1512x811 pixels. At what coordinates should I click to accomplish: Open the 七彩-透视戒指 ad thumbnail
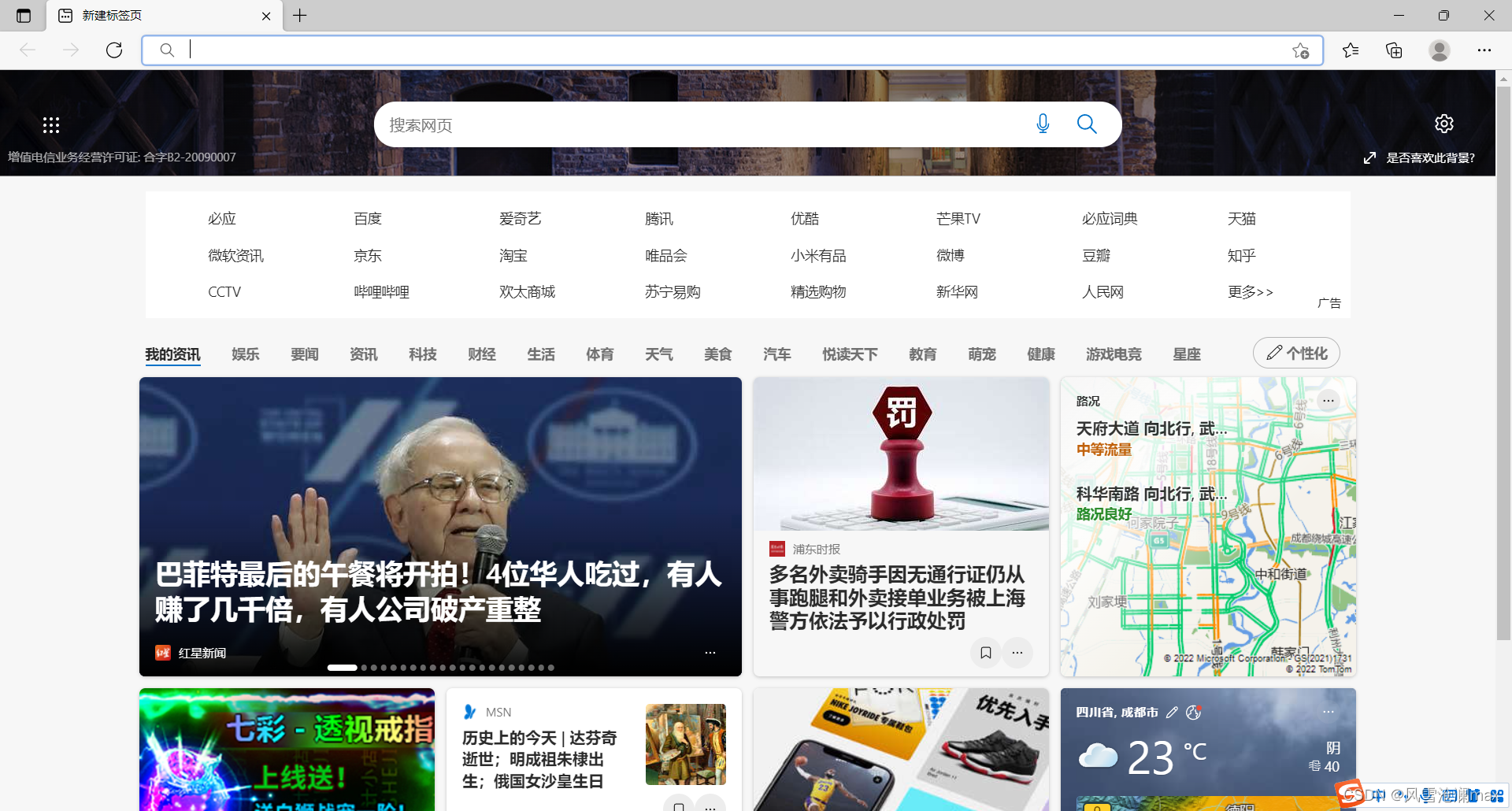[x=287, y=750]
